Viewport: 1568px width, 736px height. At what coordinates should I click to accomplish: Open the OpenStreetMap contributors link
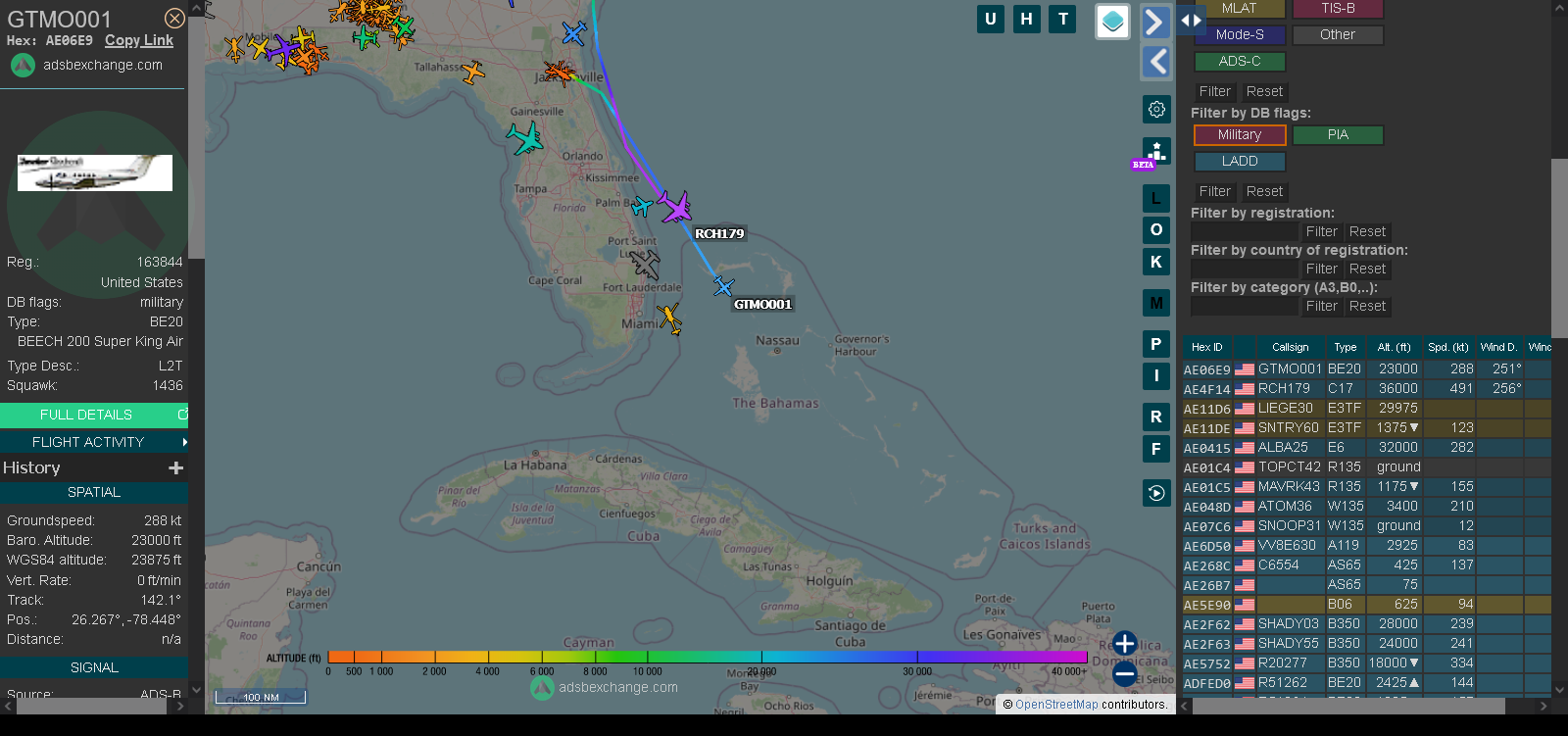coord(1056,704)
